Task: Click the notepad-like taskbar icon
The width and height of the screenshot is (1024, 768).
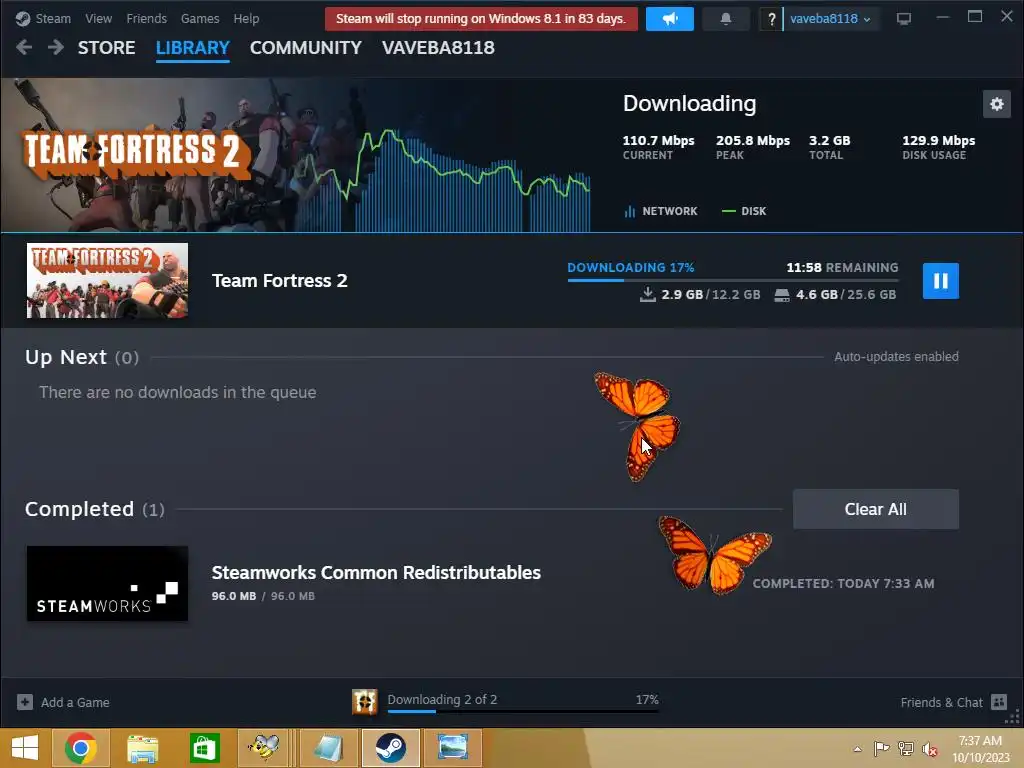Action: (329, 748)
